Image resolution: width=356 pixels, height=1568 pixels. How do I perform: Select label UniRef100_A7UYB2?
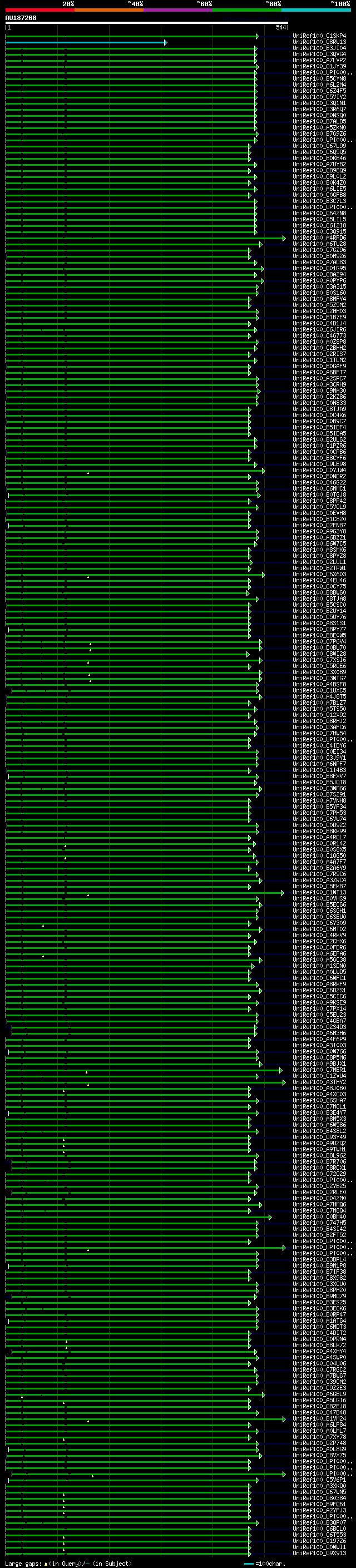click(x=319, y=164)
